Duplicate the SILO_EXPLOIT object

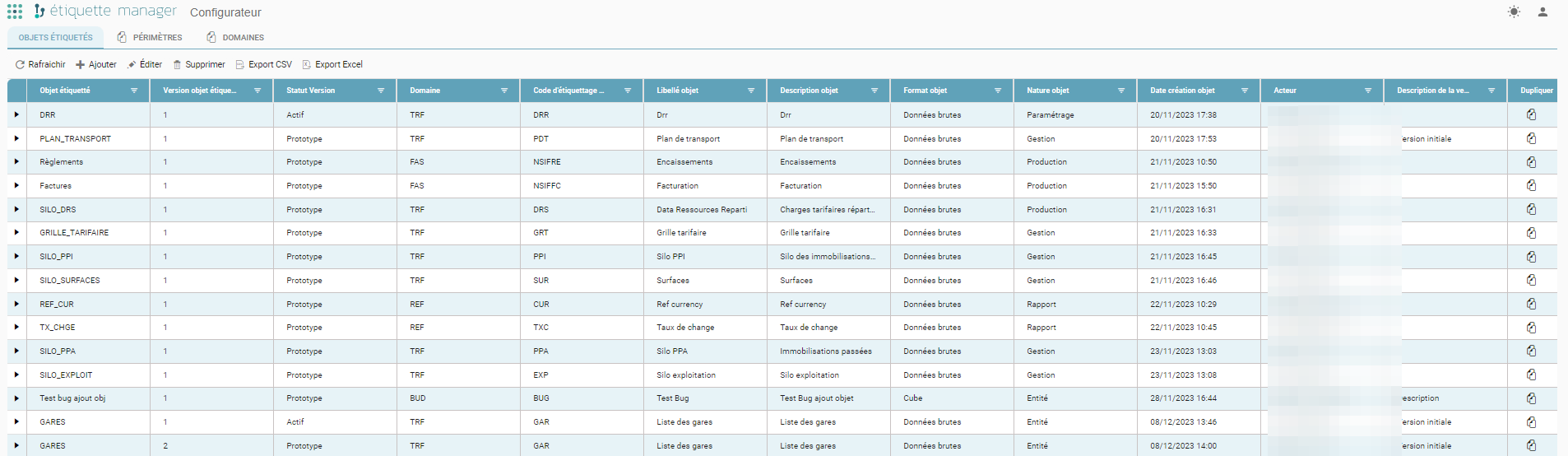point(1531,375)
